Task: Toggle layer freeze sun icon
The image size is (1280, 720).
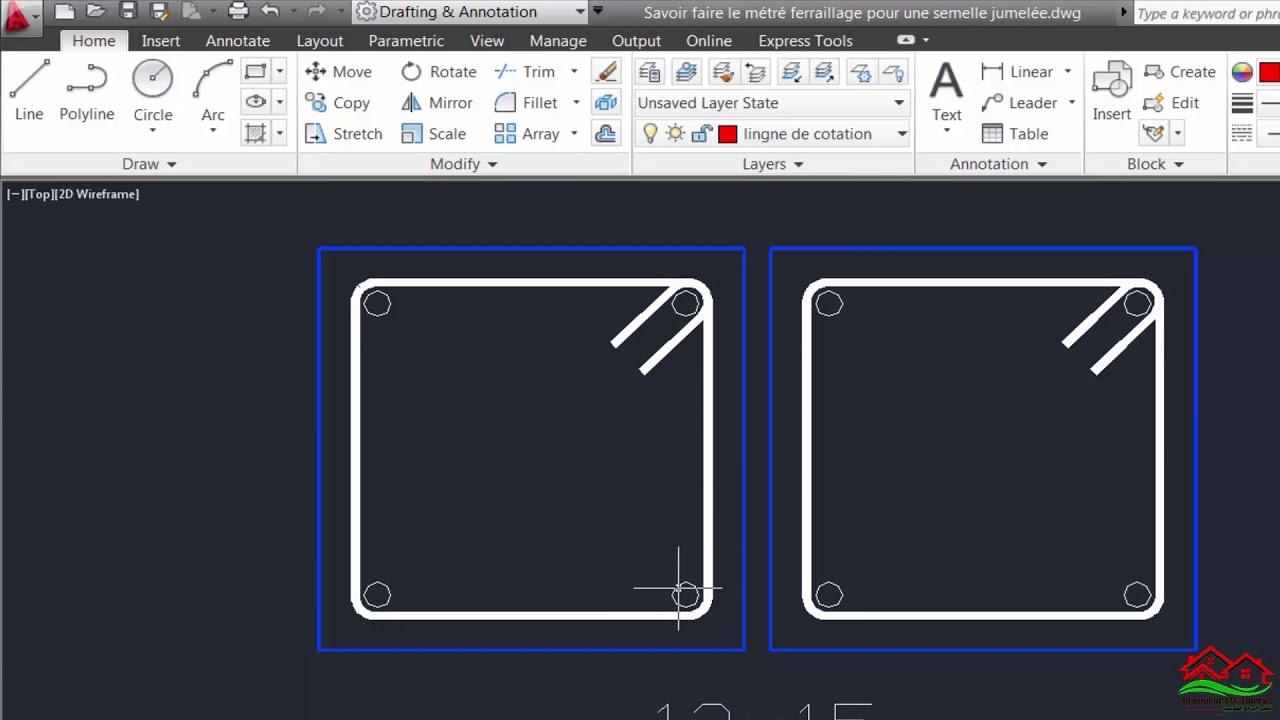Action: point(675,134)
